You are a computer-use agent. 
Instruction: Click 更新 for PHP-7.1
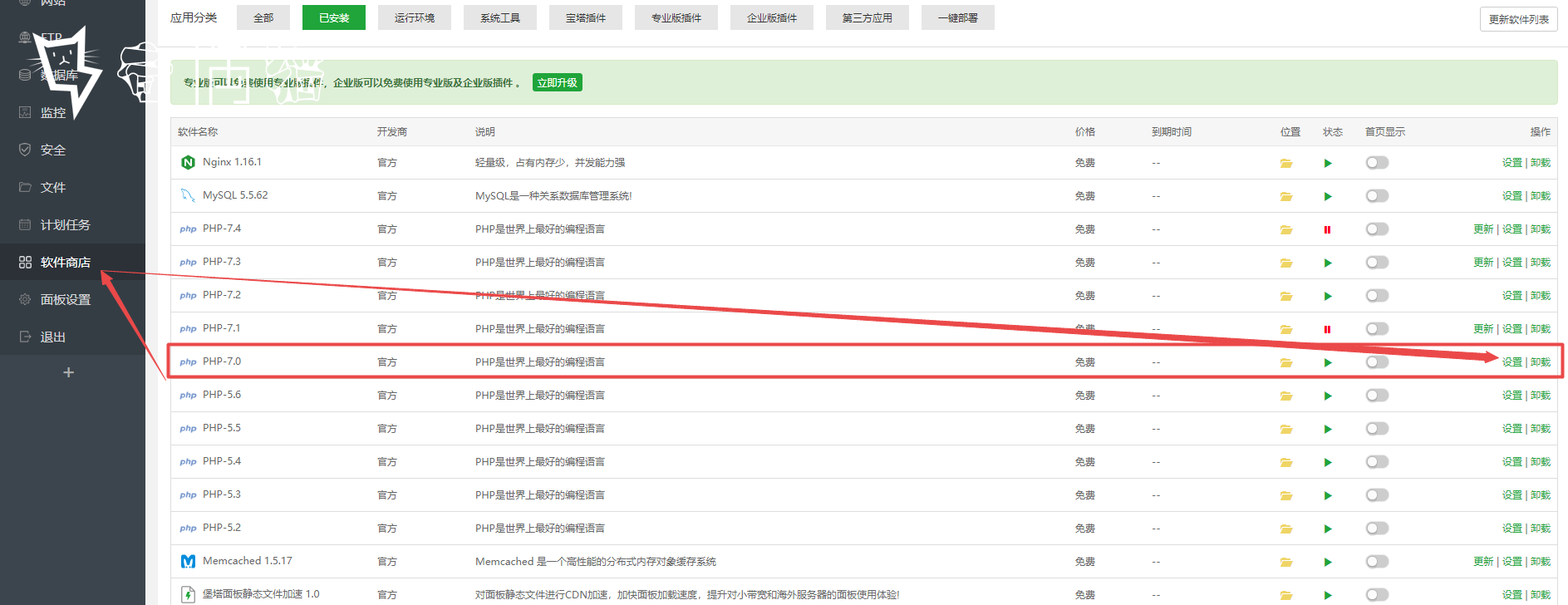(1483, 329)
